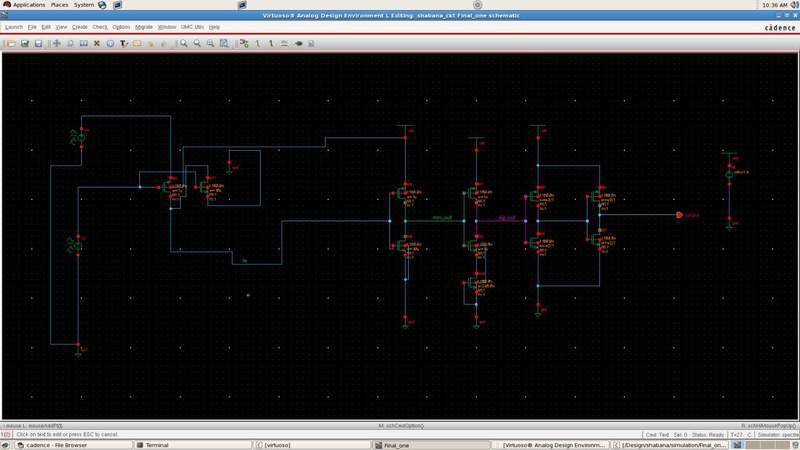This screenshot has height=450, width=800.
Task: Open the Places menu in top panel
Action: tap(59, 5)
